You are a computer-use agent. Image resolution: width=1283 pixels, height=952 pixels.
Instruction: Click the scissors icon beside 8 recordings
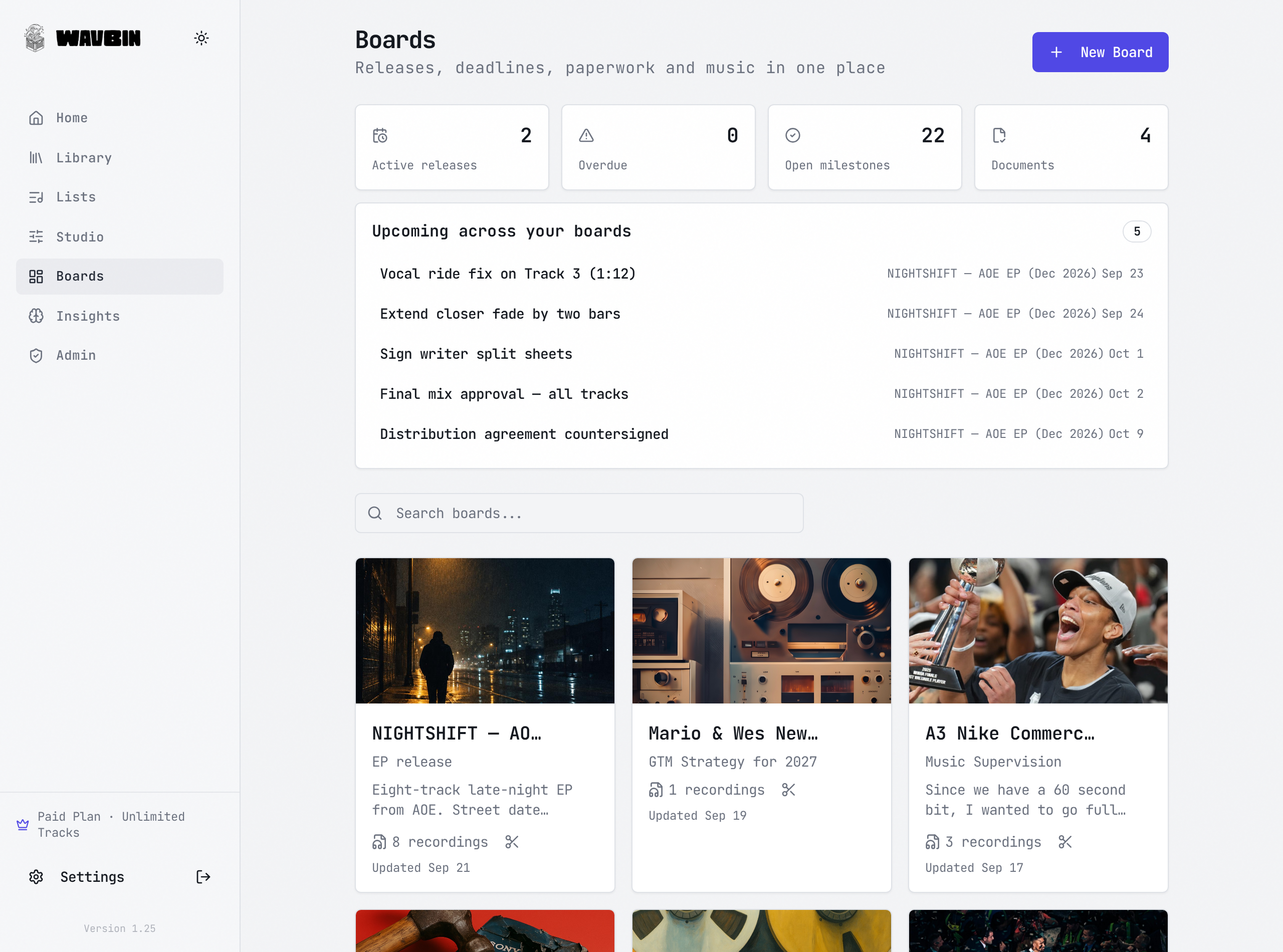[x=512, y=842]
